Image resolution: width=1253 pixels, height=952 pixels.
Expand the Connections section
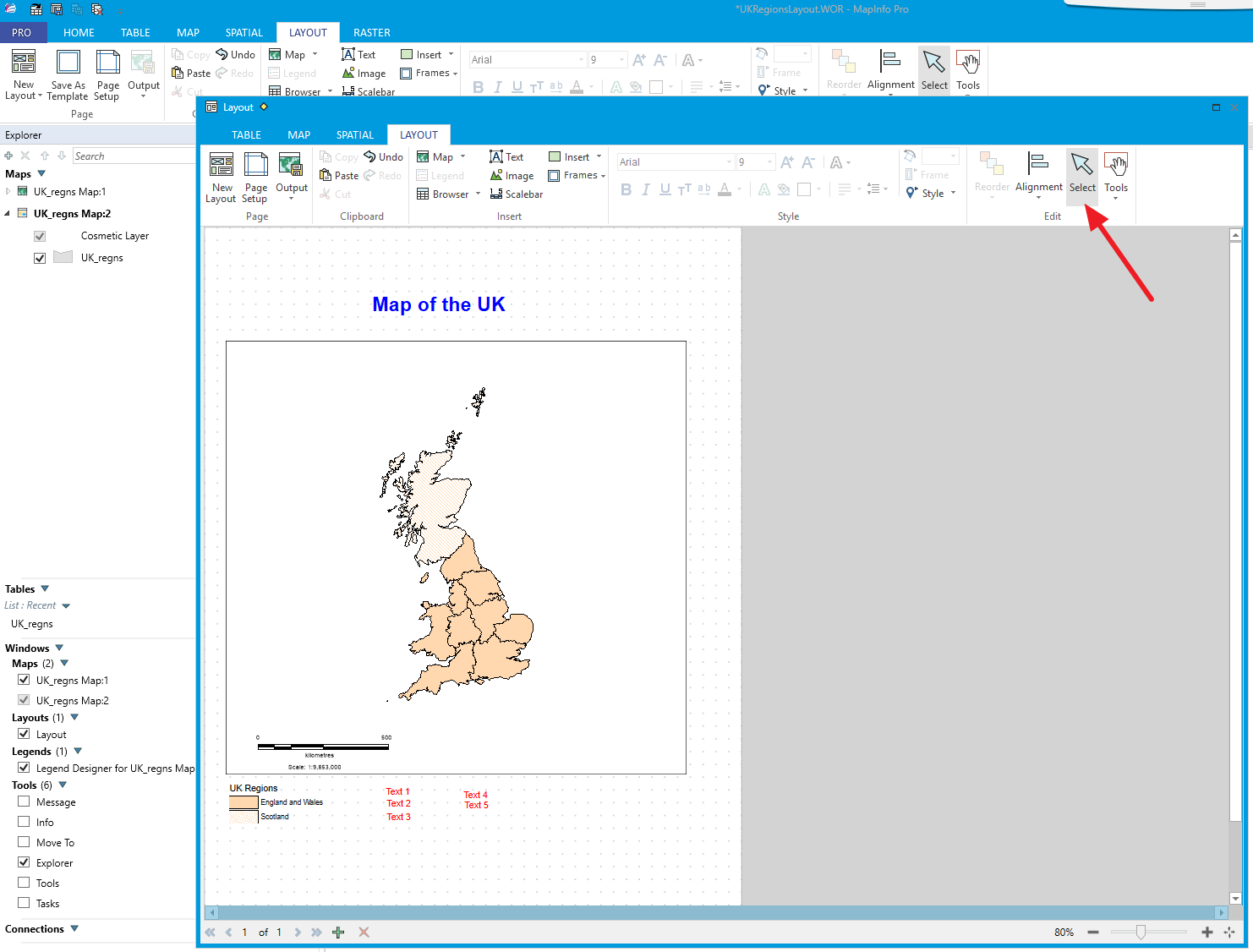point(74,928)
